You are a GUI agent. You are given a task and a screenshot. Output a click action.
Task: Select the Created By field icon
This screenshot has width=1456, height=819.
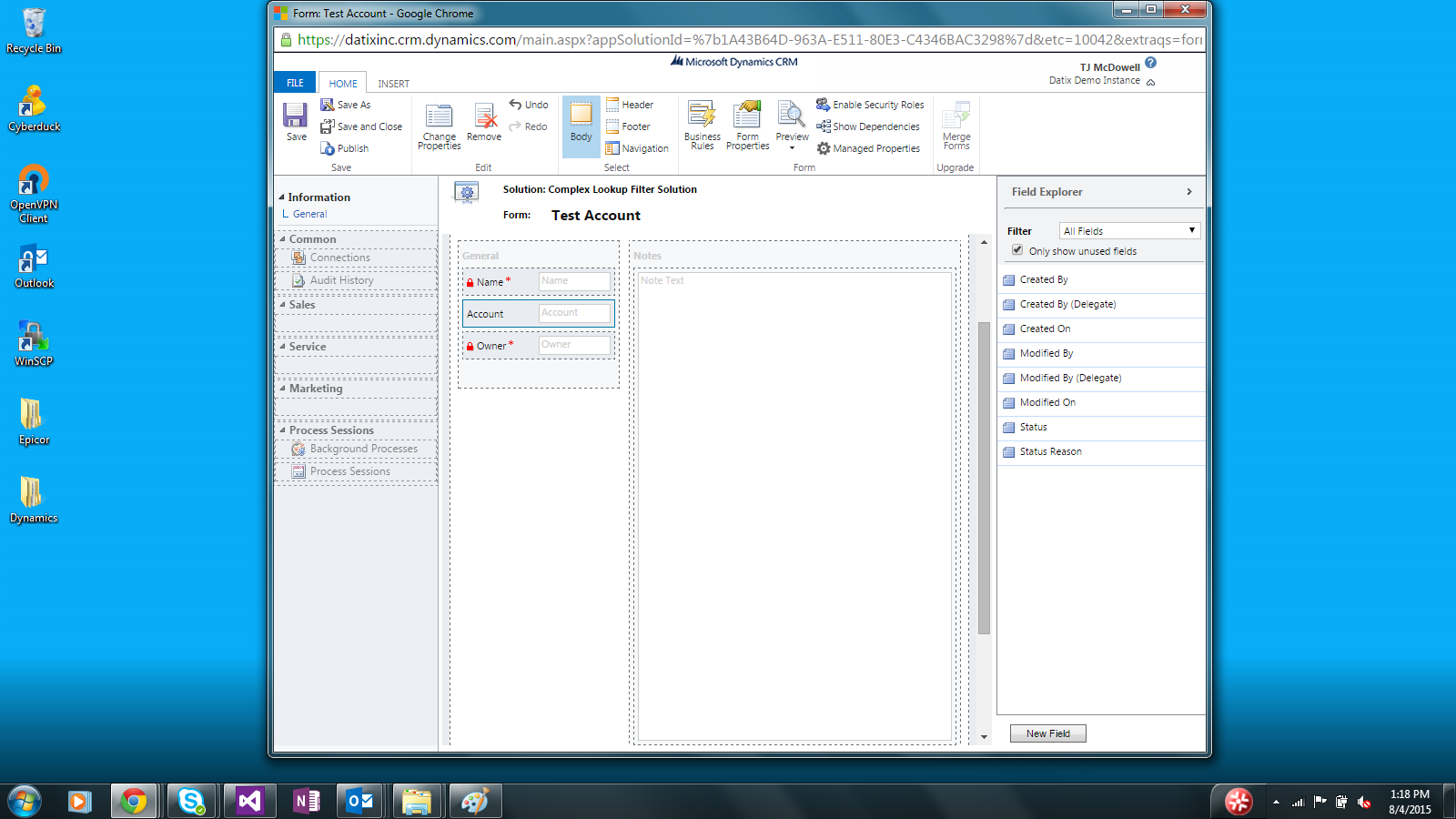pos(1009,280)
